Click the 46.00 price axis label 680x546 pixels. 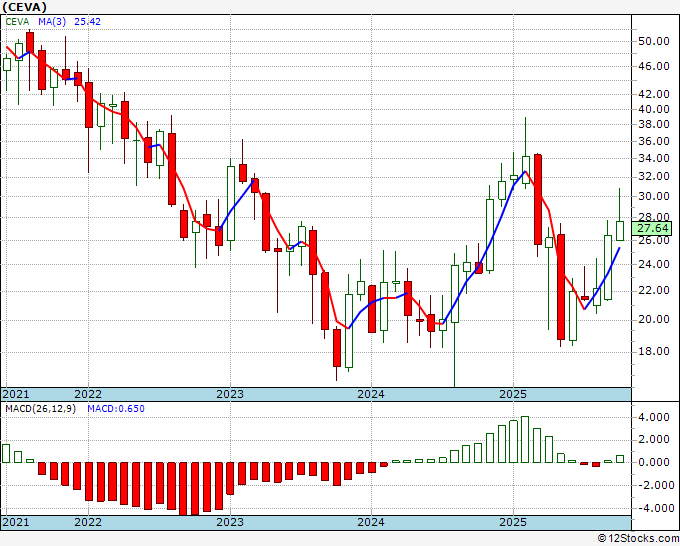(x=654, y=66)
